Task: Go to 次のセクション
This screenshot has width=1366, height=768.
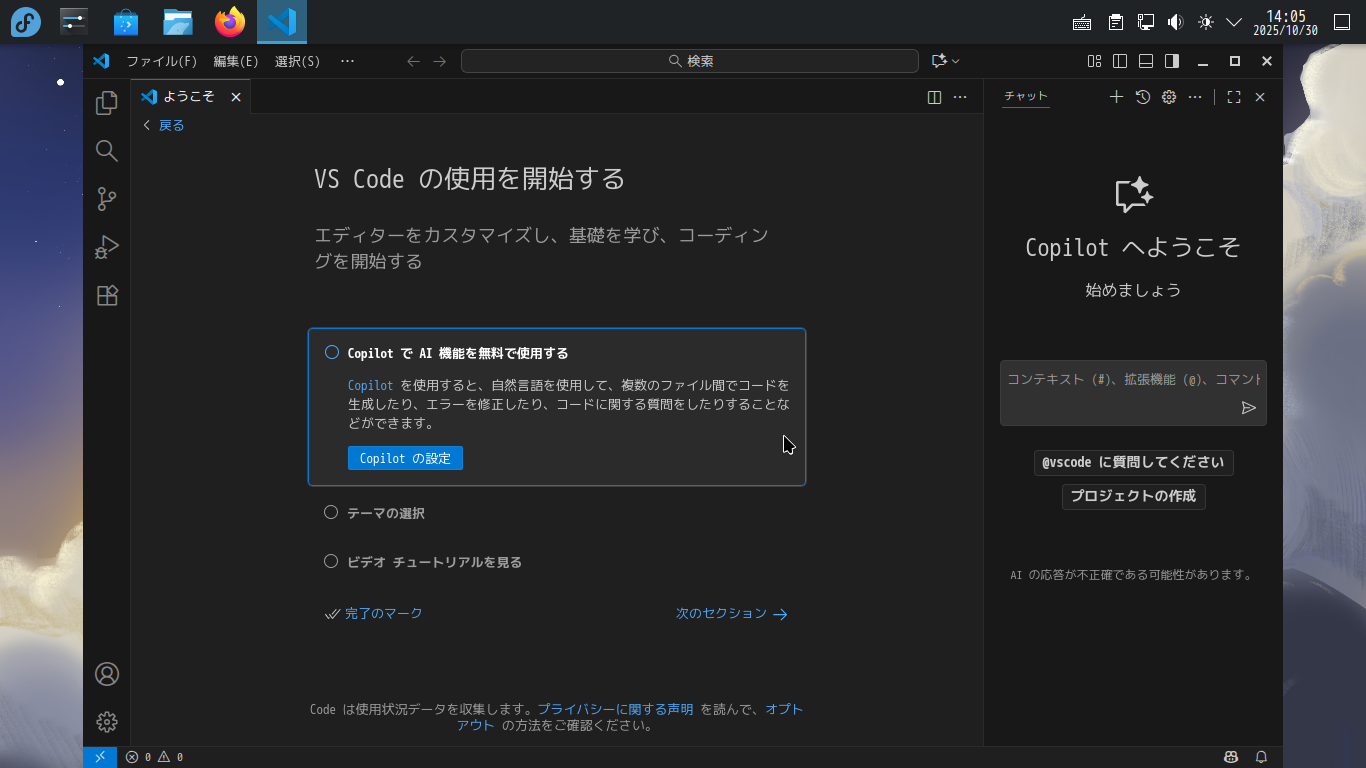Action: point(732,613)
